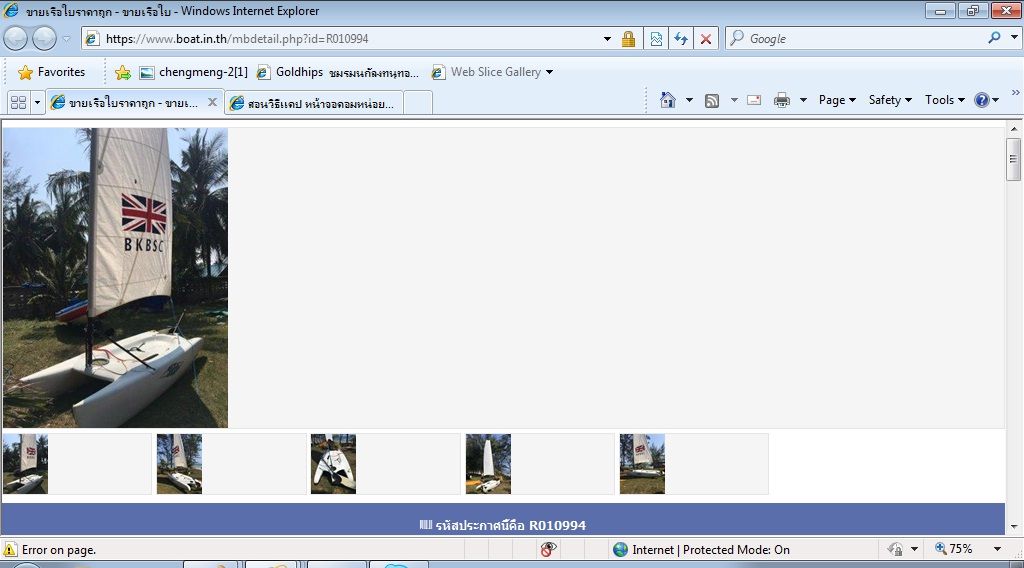Click the RSS feeds icon
Viewport: 1024px width, 568px height.
712,100
